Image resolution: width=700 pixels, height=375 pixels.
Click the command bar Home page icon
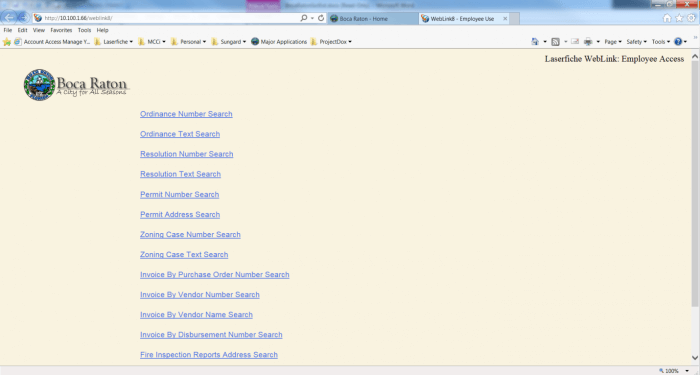(x=535, y=42)
